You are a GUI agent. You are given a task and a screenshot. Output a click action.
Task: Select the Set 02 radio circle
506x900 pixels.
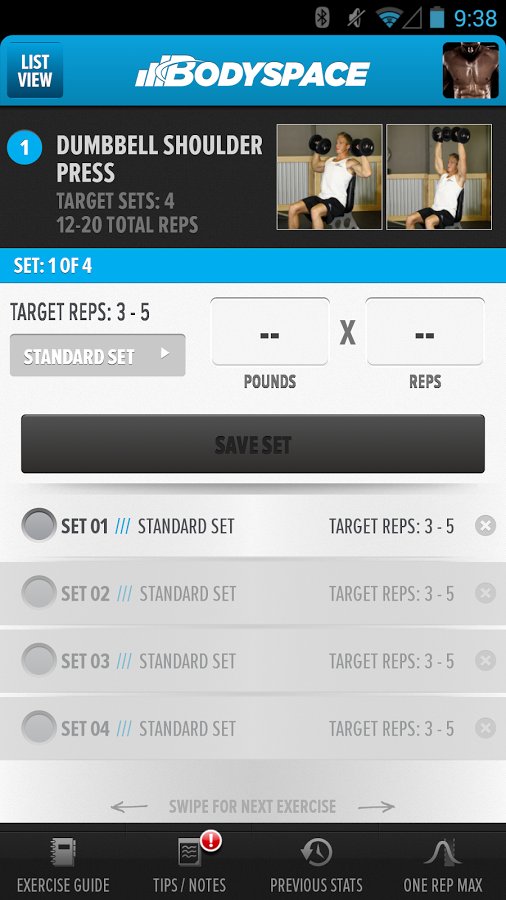pos(38,592)
